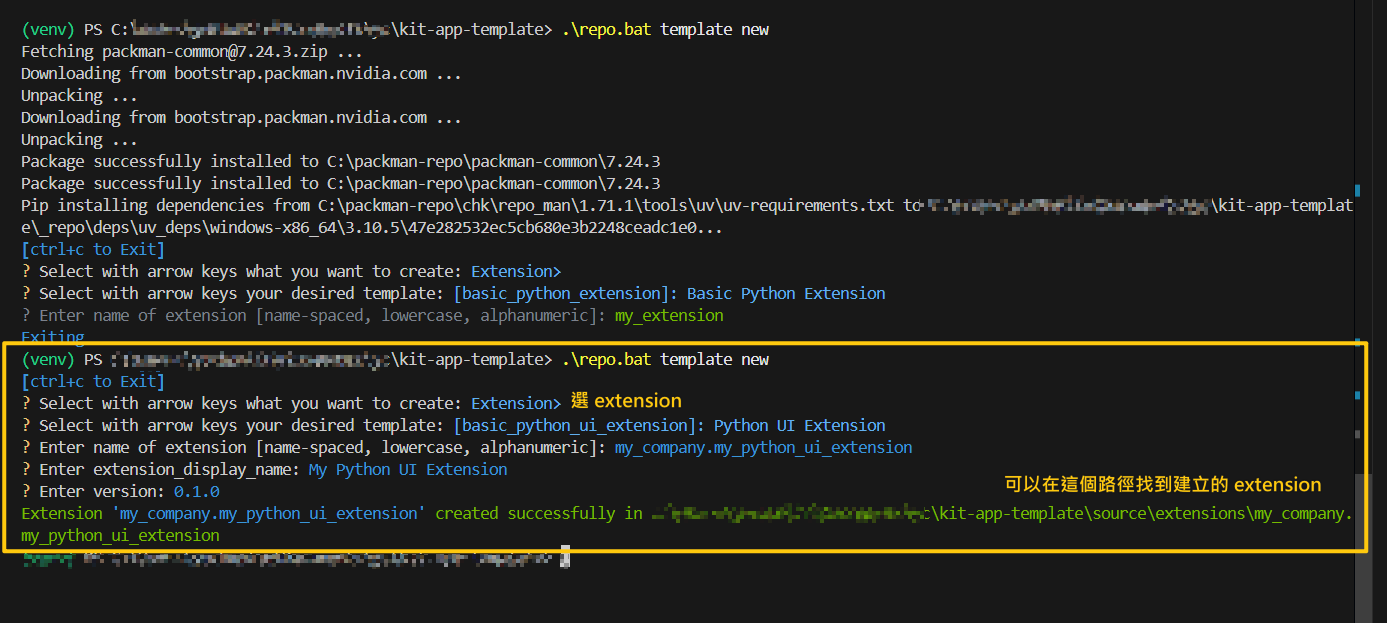
Task: Click the second '.\repo.bat template new' command
Action: pyautogui.click(x=664, y=360)
